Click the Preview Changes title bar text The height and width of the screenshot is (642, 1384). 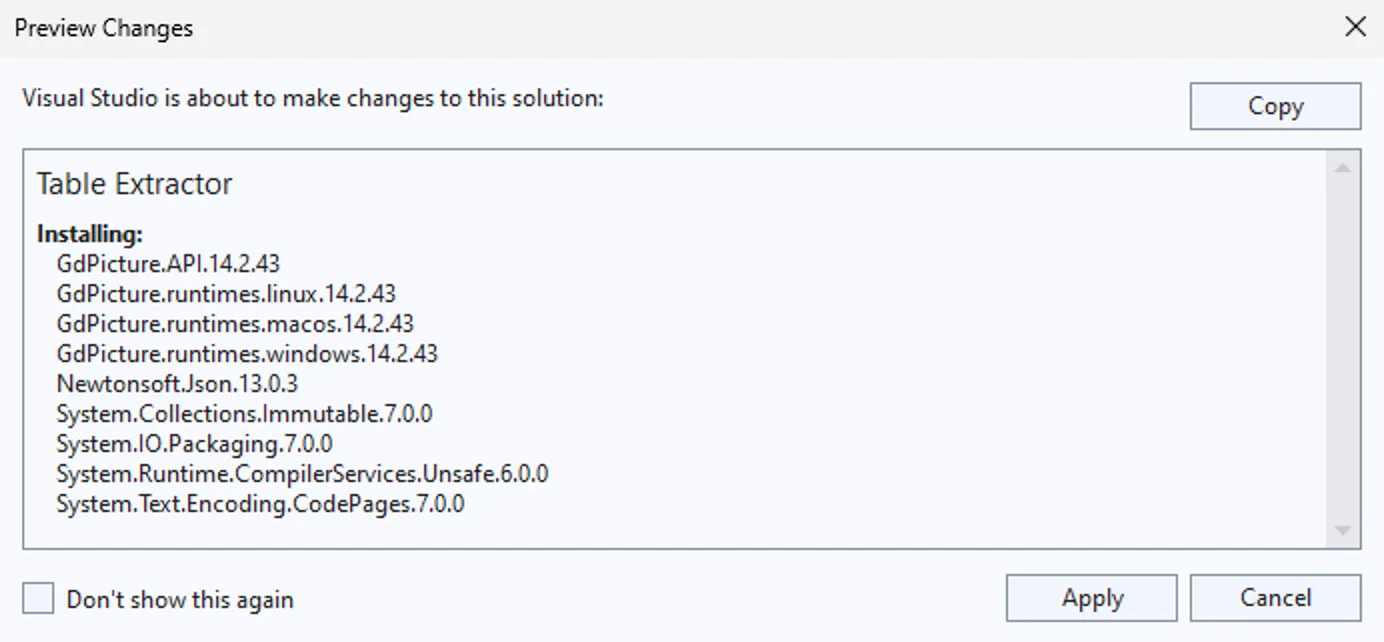(x=104, y=28)
